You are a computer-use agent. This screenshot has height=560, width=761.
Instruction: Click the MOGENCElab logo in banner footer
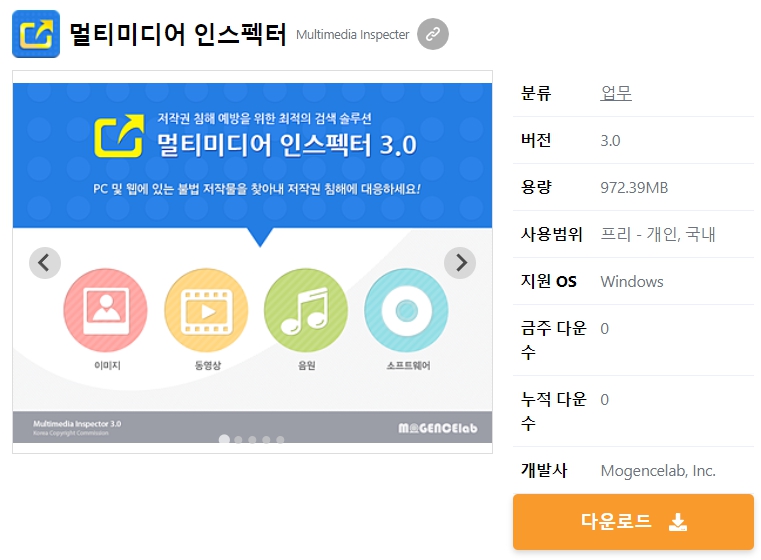(x=438, y=428)
